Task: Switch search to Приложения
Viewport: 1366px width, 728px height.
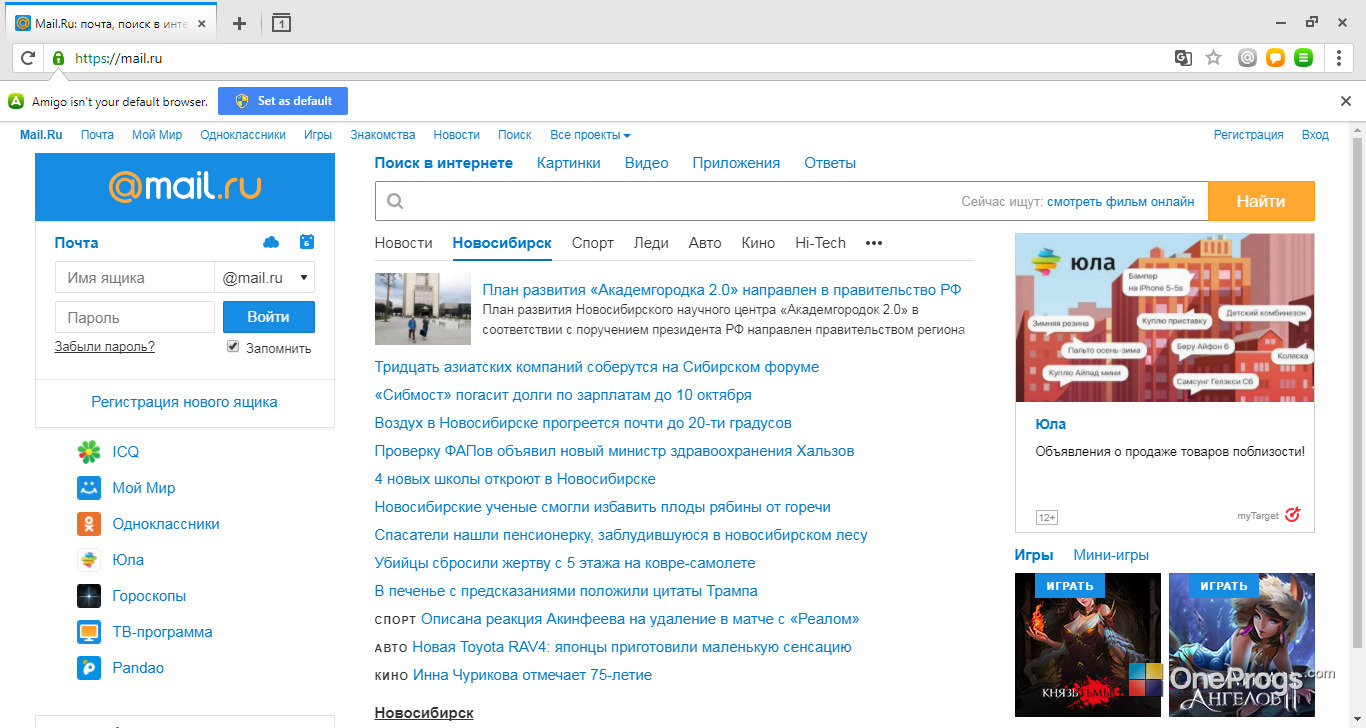Action: point(736,163)
